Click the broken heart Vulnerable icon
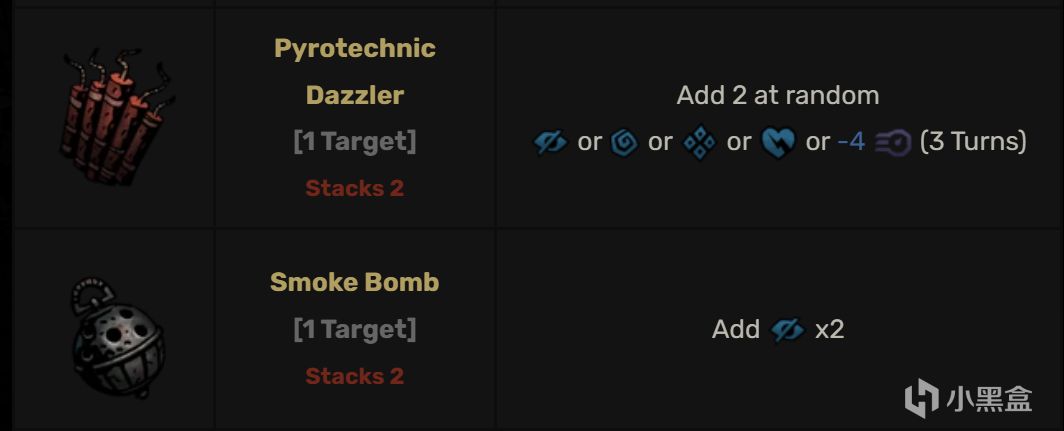This screenshot has width=1064, height=431. click(777, 142)
